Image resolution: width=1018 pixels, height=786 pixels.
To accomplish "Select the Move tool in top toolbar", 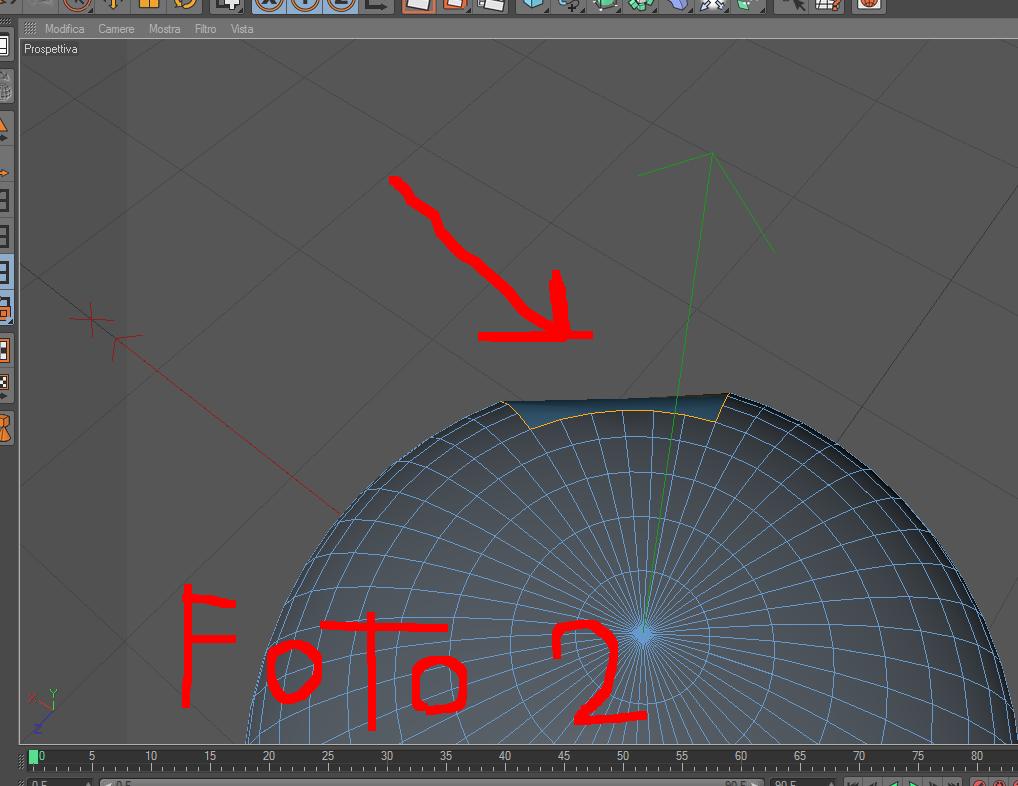I will pyautogui.click(x=113, y=5).
